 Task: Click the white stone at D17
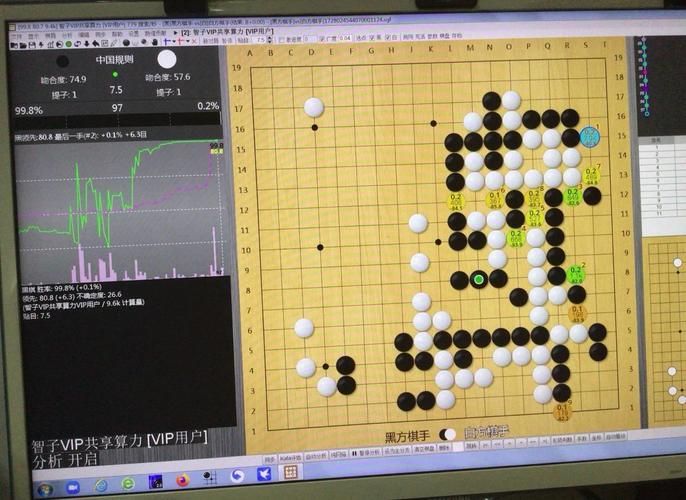(314, 107)
